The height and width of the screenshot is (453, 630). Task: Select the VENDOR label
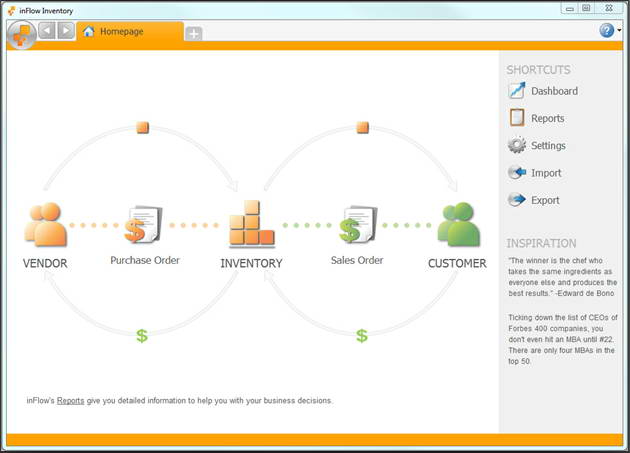(x=45, y=264)
